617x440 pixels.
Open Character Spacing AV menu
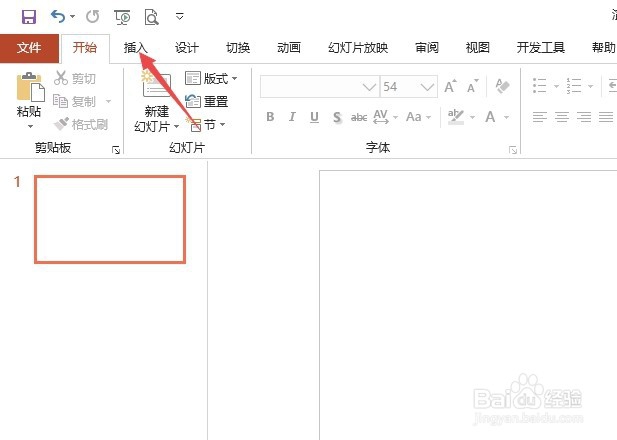386,117
